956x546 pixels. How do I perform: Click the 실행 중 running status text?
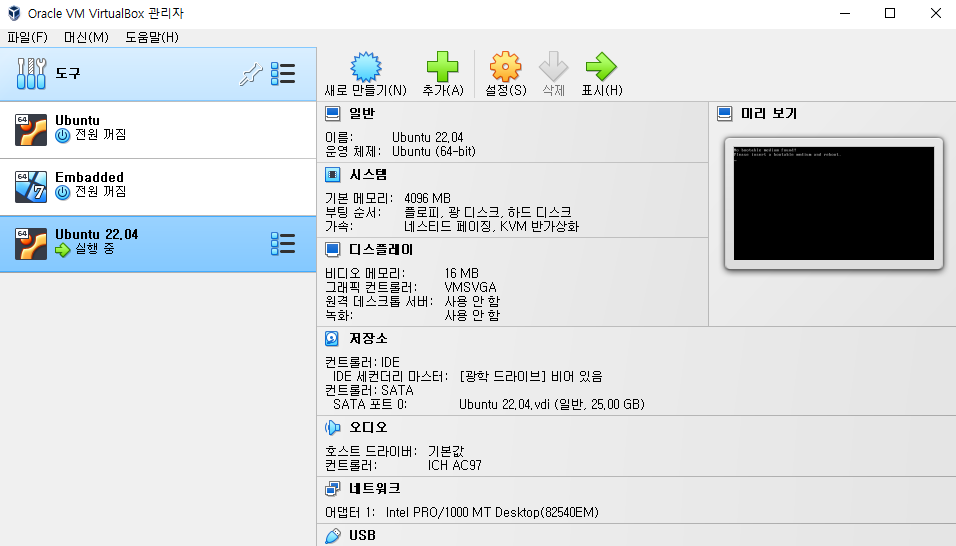click(95, 249)
